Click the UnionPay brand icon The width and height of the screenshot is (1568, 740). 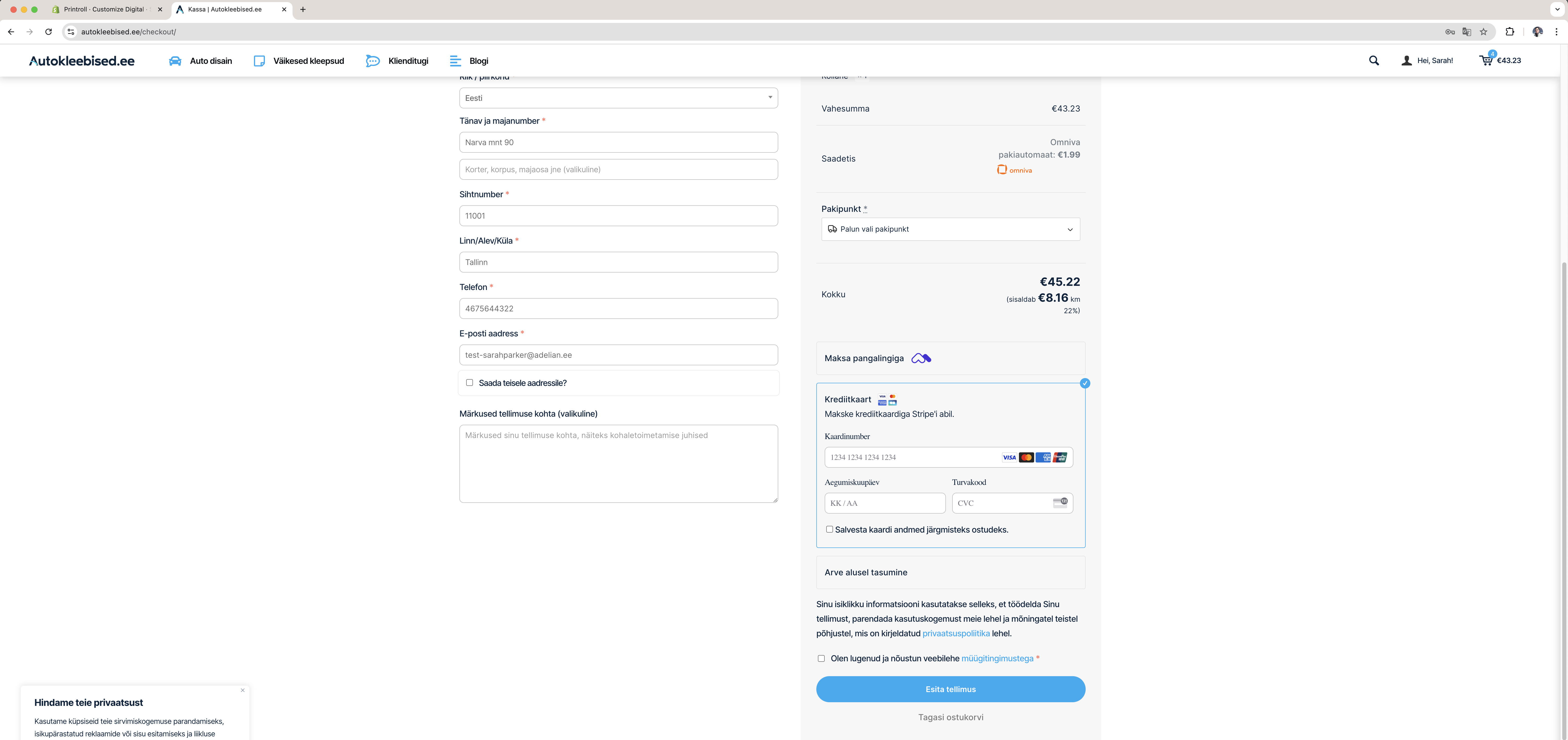1060,458
